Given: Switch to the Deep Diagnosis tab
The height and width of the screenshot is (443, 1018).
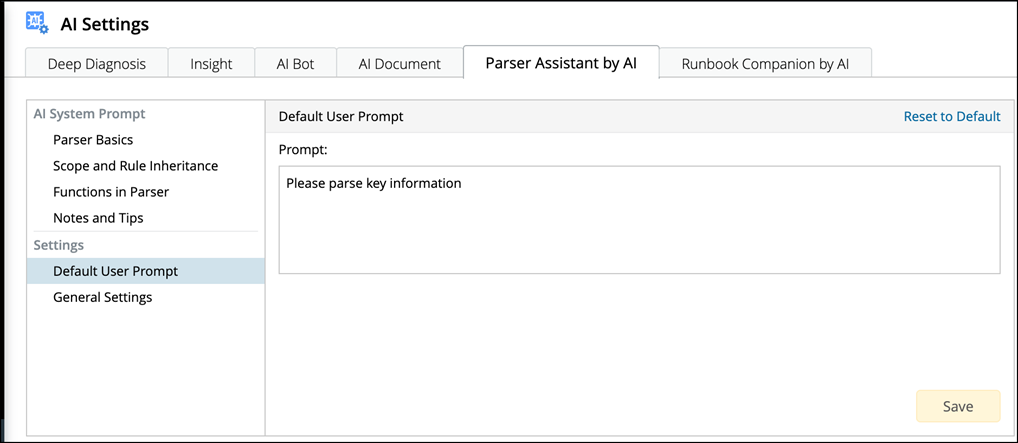Looking at the screenshot, I should click(96, 63).
